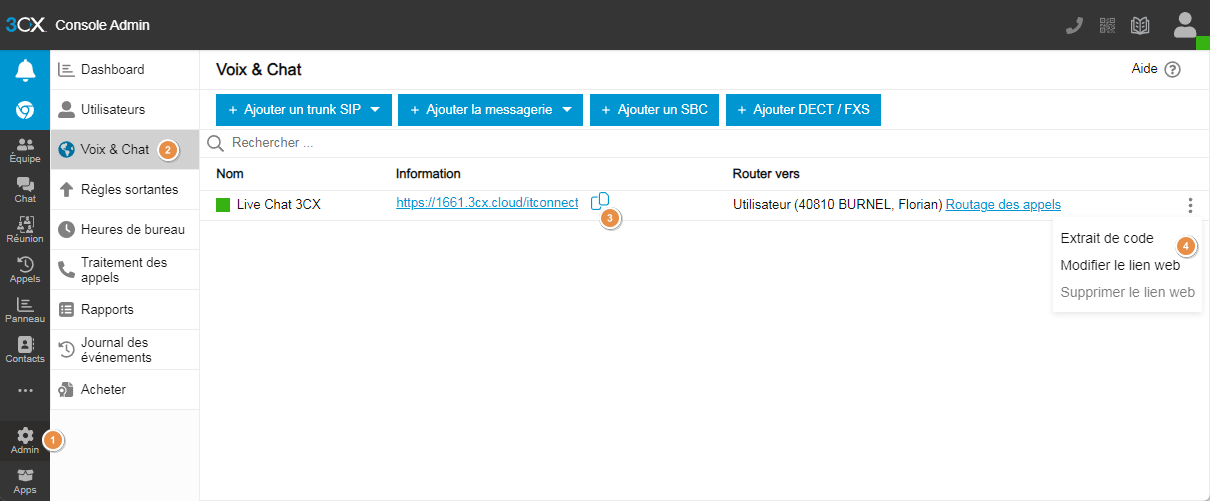Click the Aide help label
The width and height of the screenshot is (1210, 501).
pyautogui.click(x=1144, y=69)
